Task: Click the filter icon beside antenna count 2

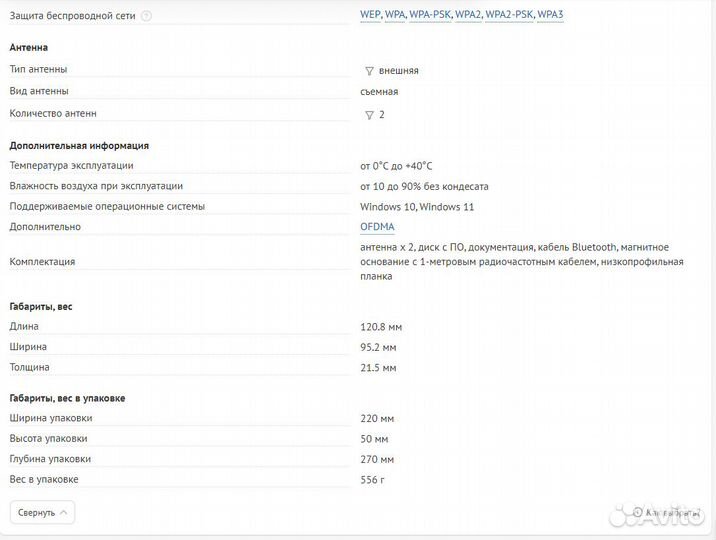Action: 369,115
